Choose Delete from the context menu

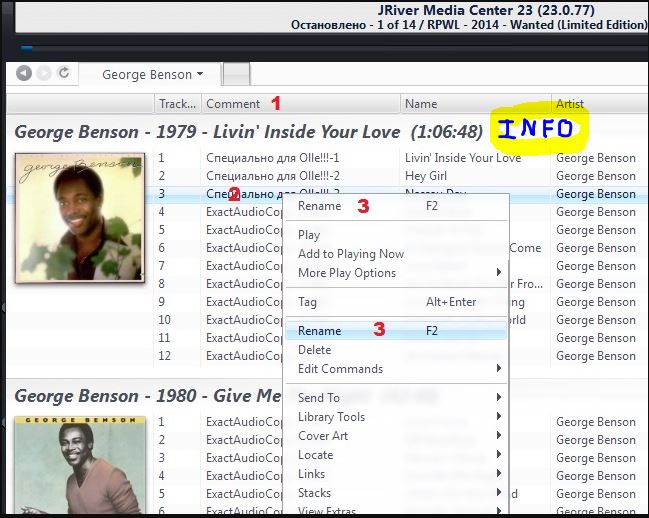[x=396, y=350]
